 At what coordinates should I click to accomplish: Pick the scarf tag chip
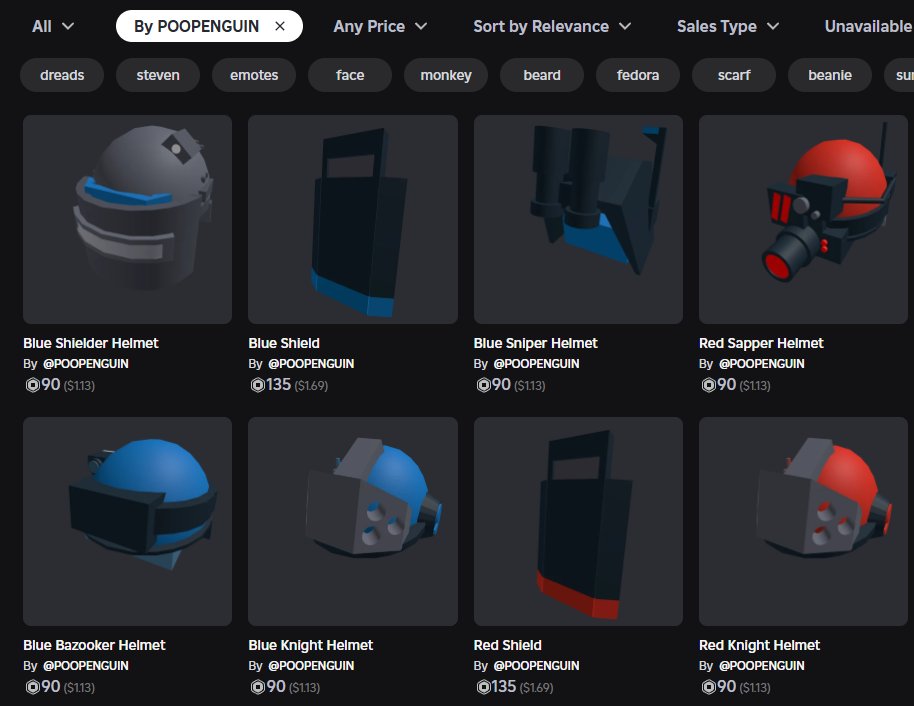(x=734, y=75)
